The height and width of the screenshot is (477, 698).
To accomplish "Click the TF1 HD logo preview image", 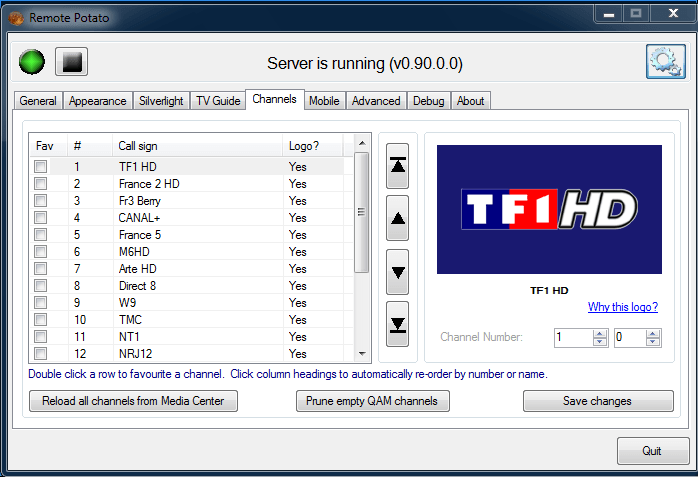I will click(549, 209).
